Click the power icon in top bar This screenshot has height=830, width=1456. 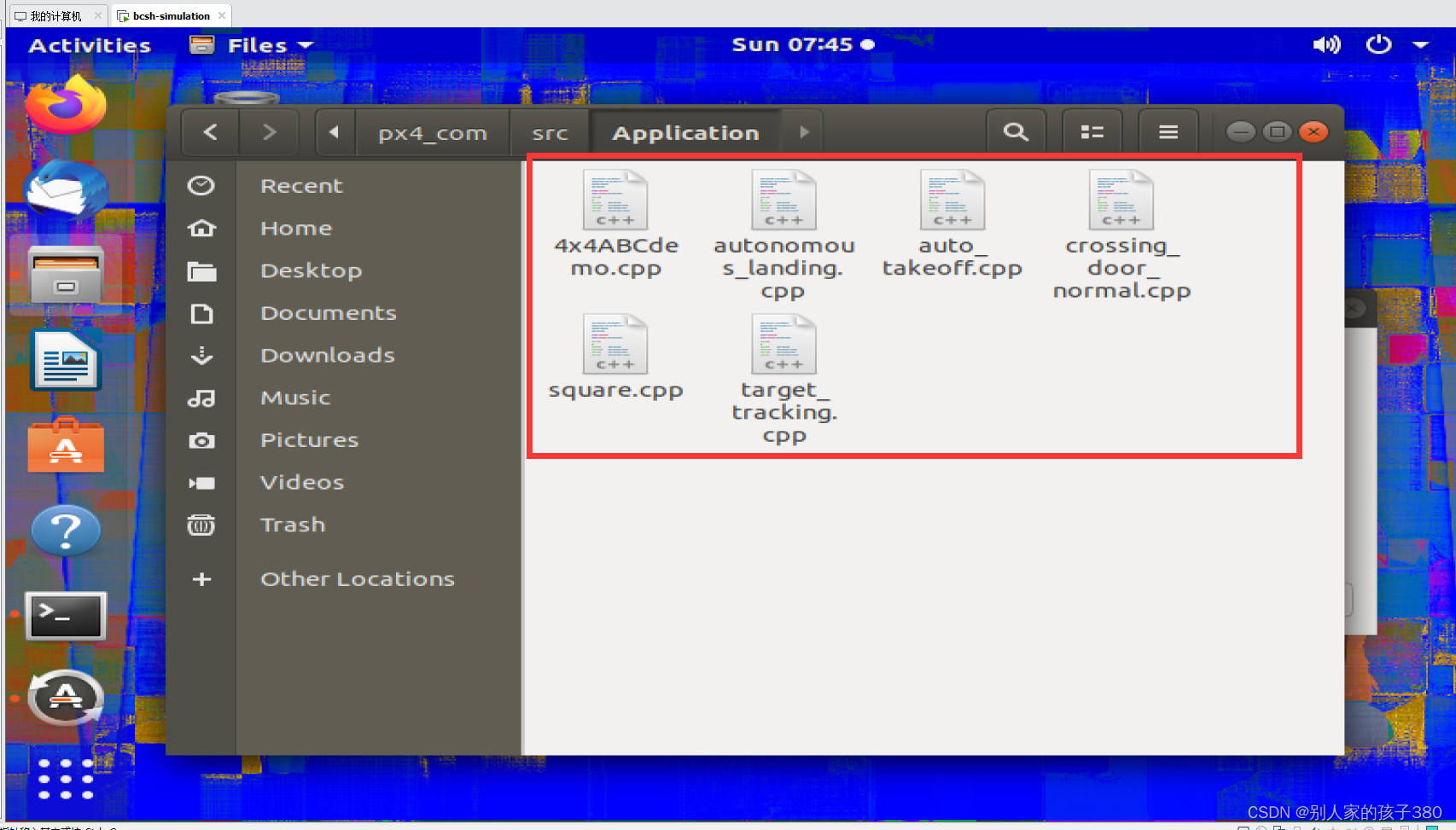coord(1378,44)
